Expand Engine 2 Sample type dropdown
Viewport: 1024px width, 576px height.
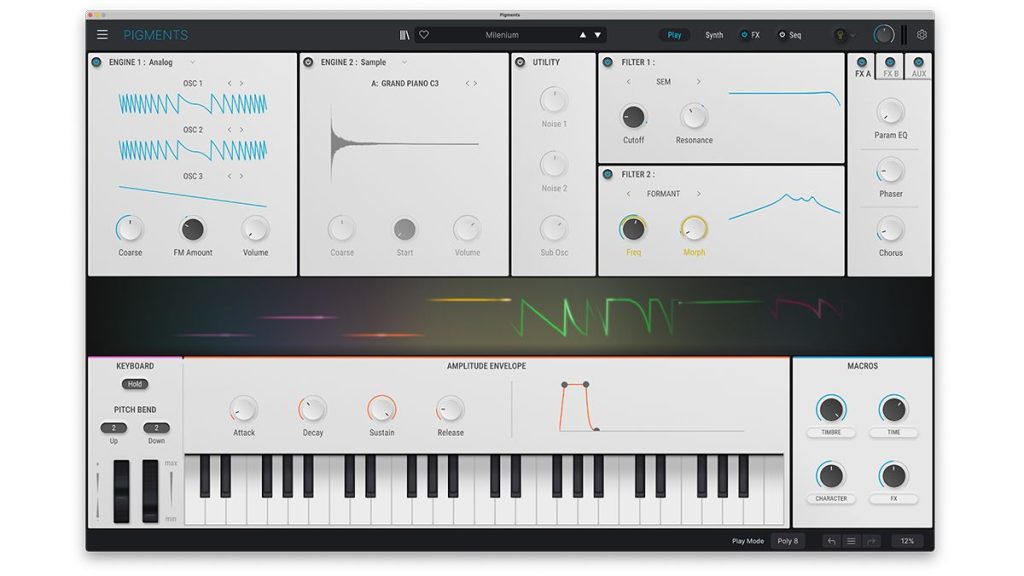pyautogui.click(x=405, y=62)
